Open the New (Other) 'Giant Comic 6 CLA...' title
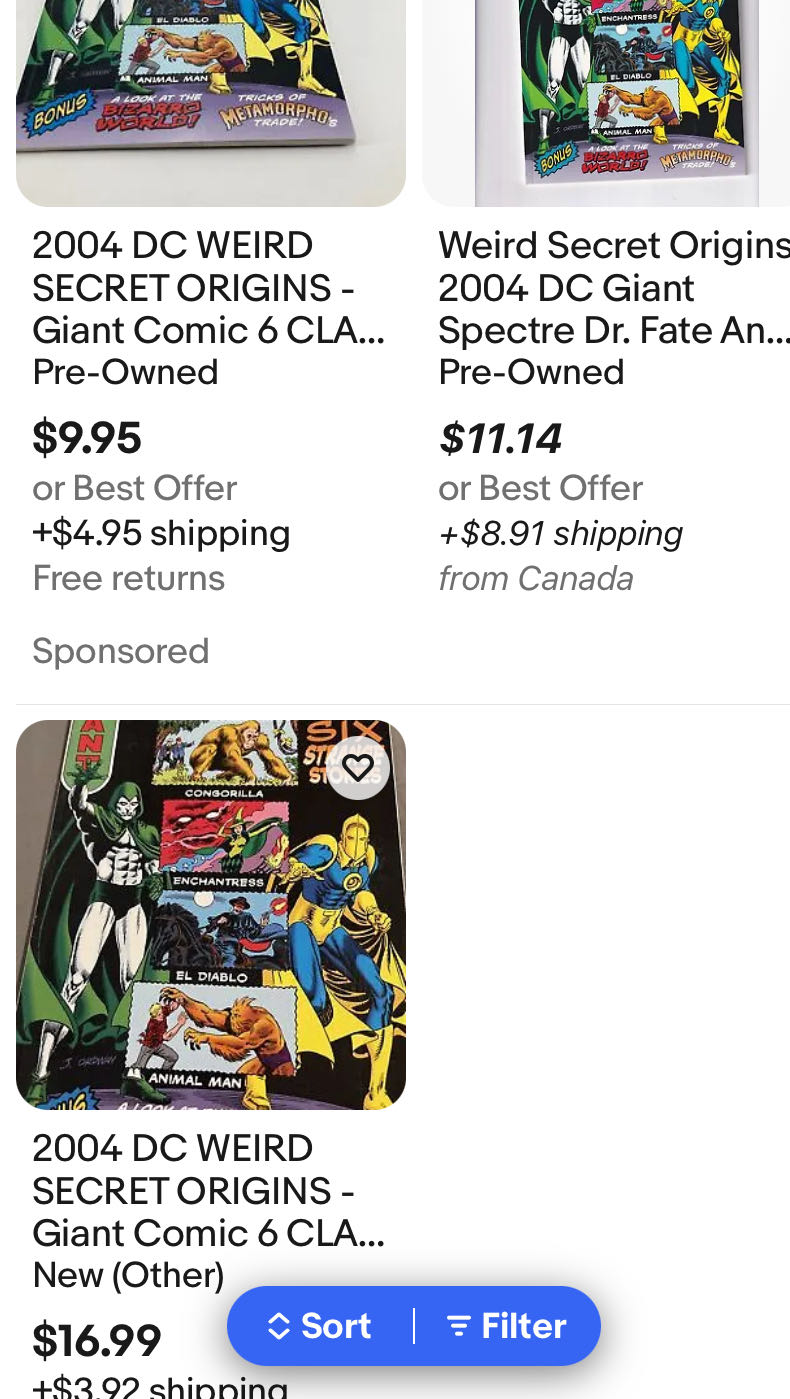Image resolution: width=790 pixels, height=1399 pixels. (208, 1191)
